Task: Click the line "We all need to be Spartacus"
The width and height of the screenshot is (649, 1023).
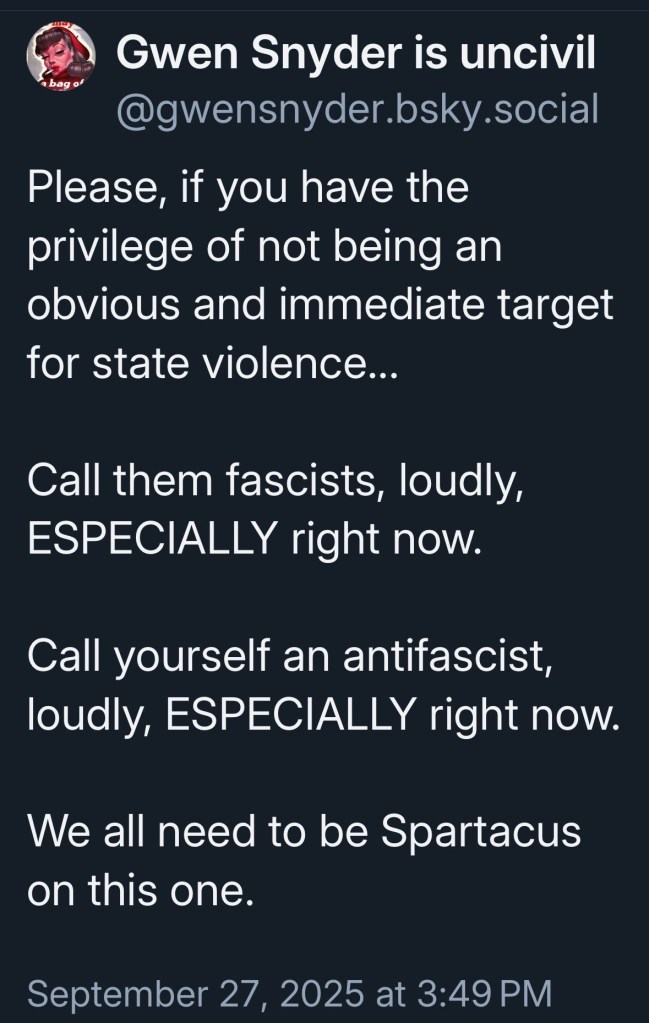Action: point(304,832)
